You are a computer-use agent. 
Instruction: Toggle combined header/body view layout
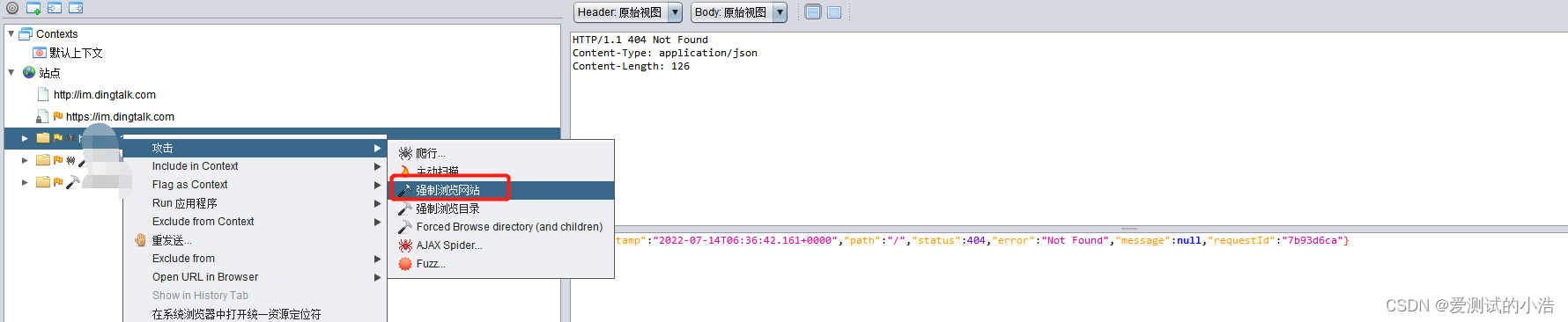pyautogui.click(x=834, y=12)
